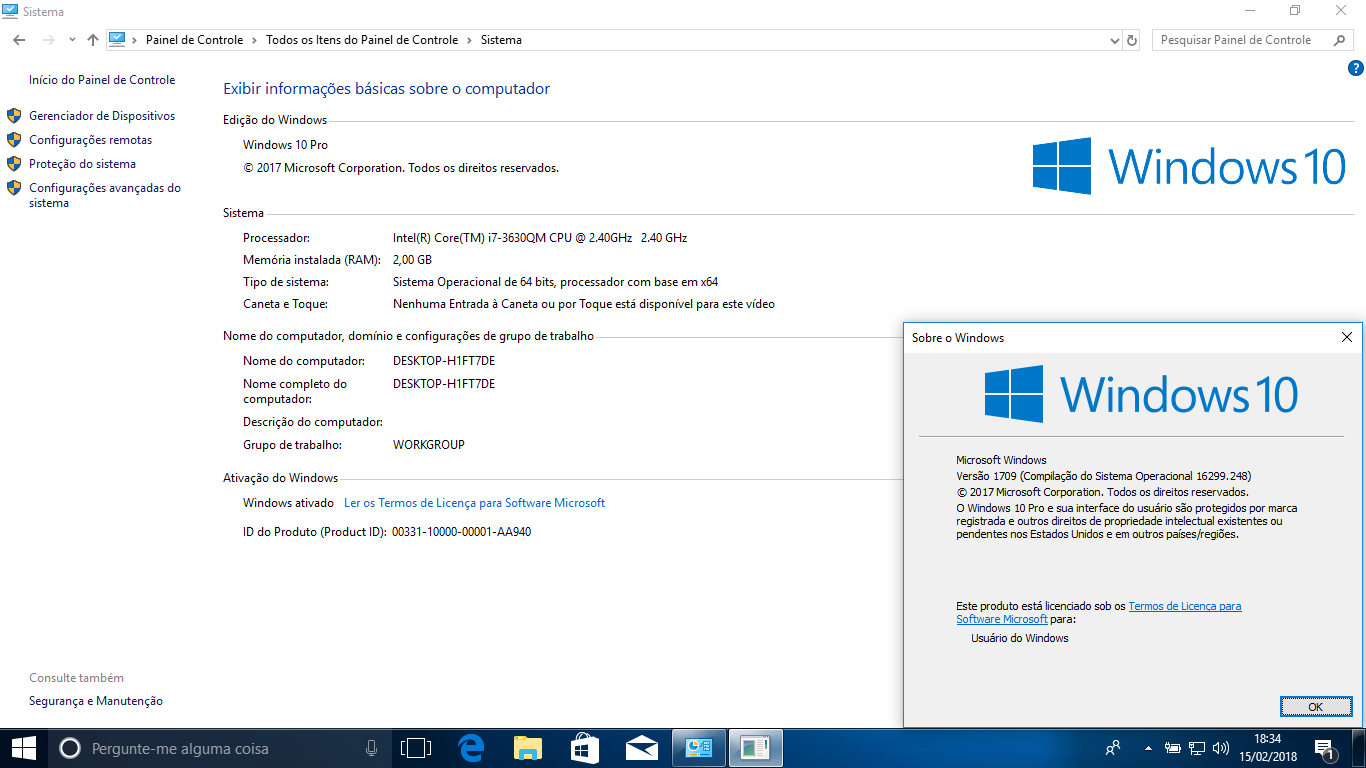Open the People icon in the taskbar
1366x768 pixels.
[x=1113, y=748]
